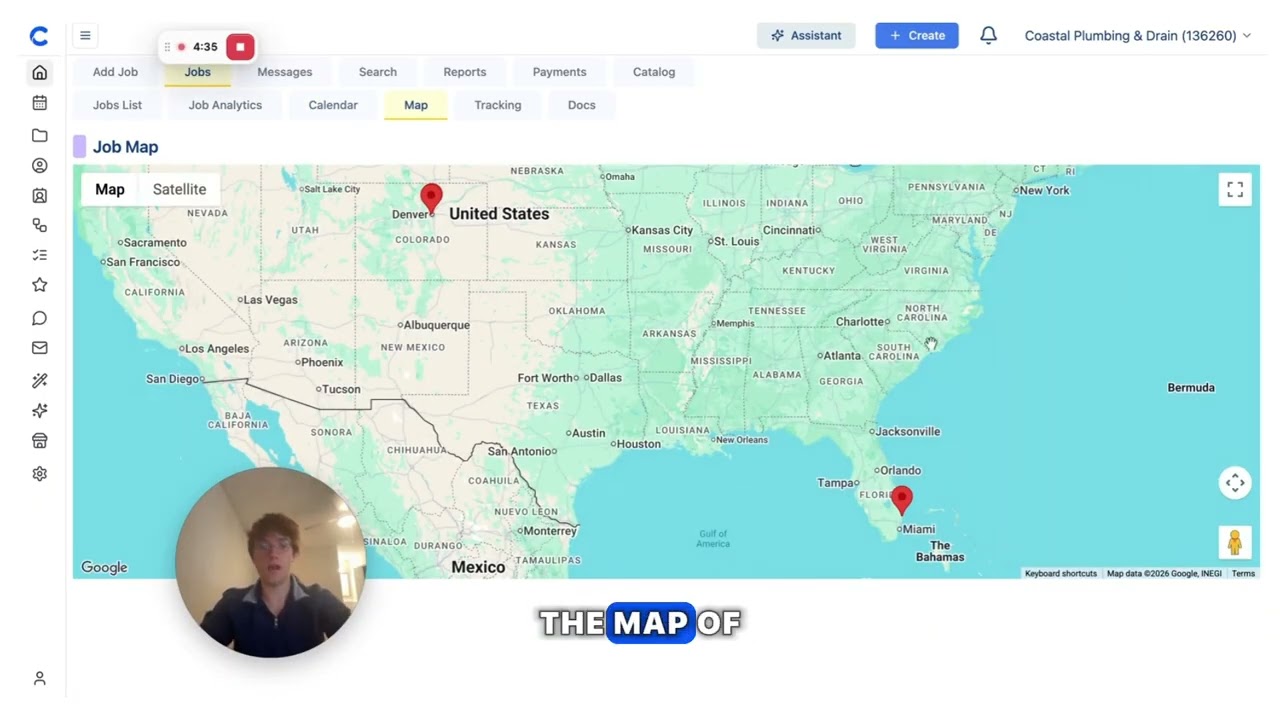
Task: Open the Job Analytics subtab
Action: (x=225, y=105)
